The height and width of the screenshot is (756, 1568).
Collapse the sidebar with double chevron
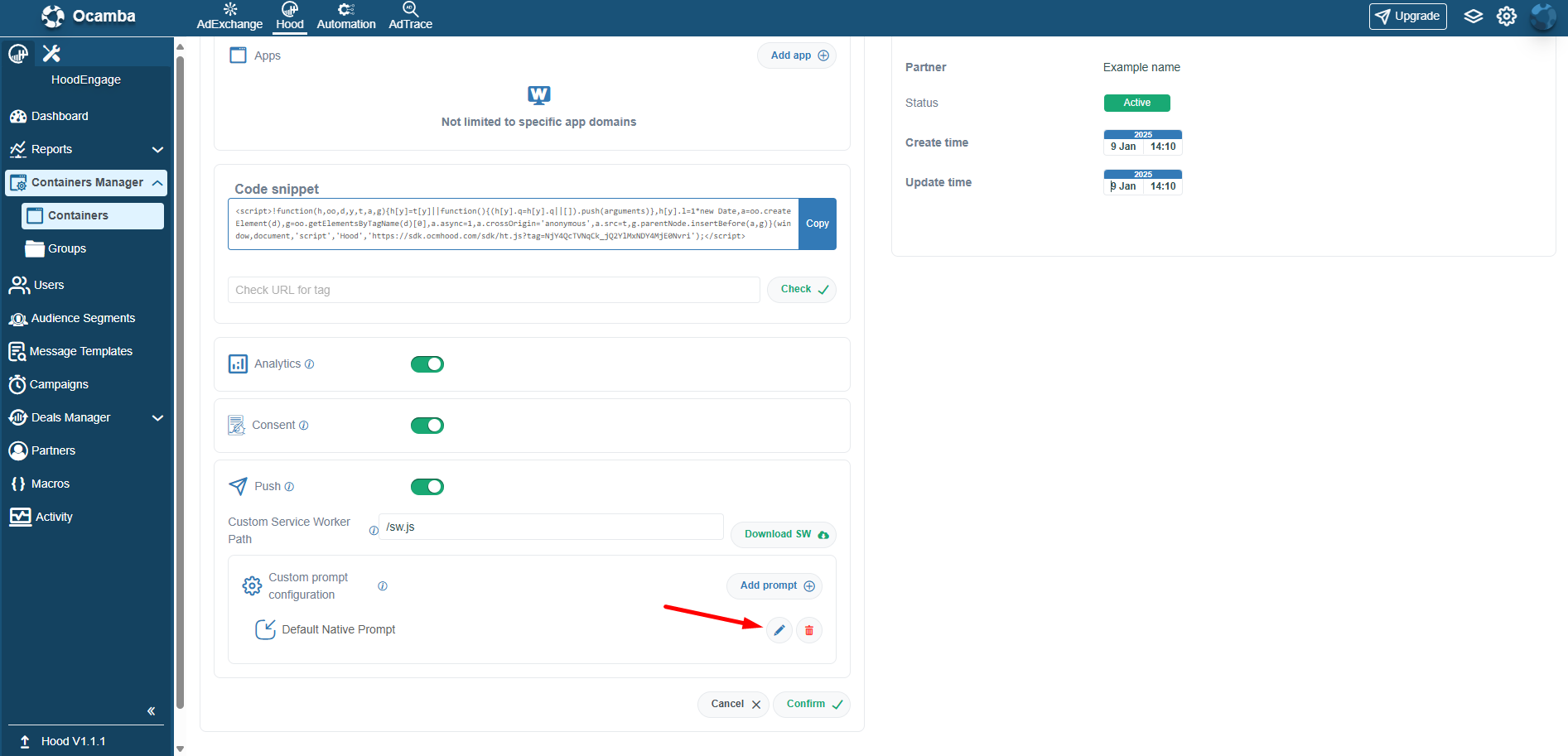152,710
